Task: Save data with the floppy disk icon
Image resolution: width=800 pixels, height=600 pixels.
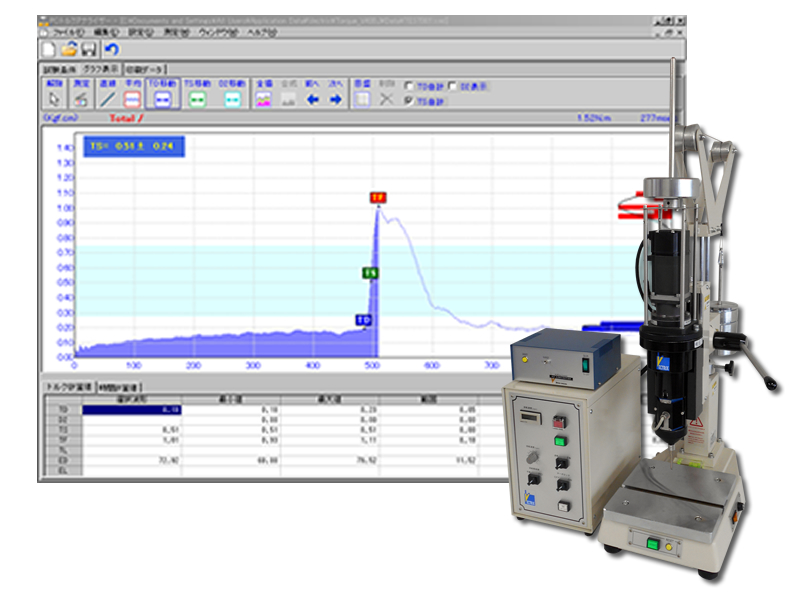Action: pos(88,48)
